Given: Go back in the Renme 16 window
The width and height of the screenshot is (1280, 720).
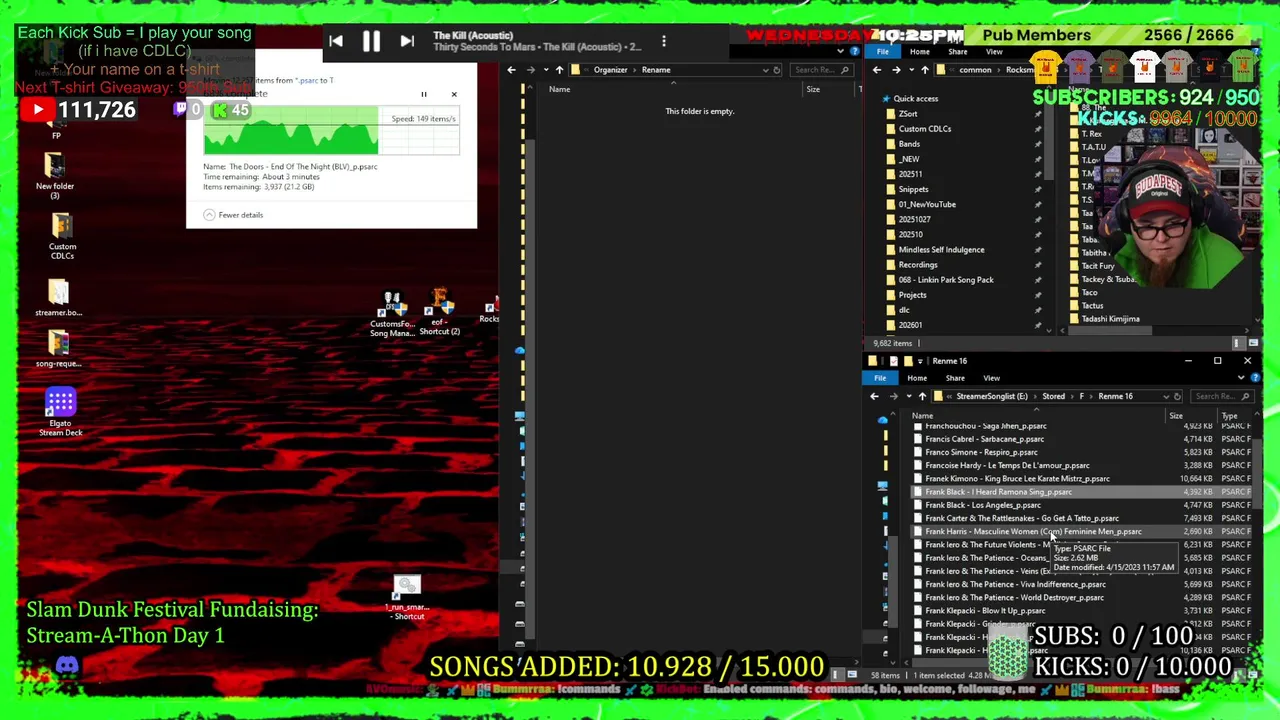Looking at the screenshot, I should coord(874,396).
